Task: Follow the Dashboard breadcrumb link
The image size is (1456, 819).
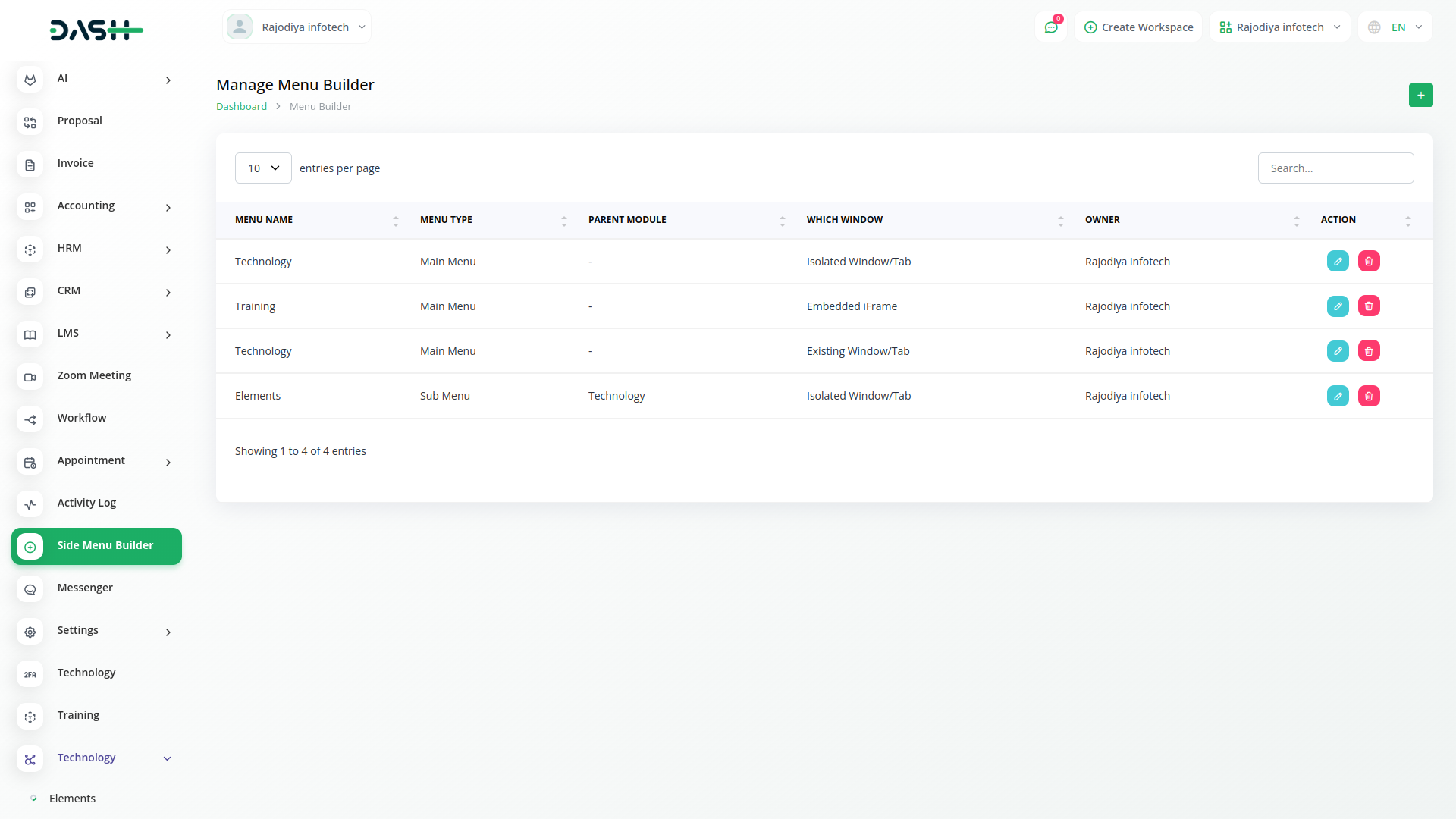Action: click(241, 107)
